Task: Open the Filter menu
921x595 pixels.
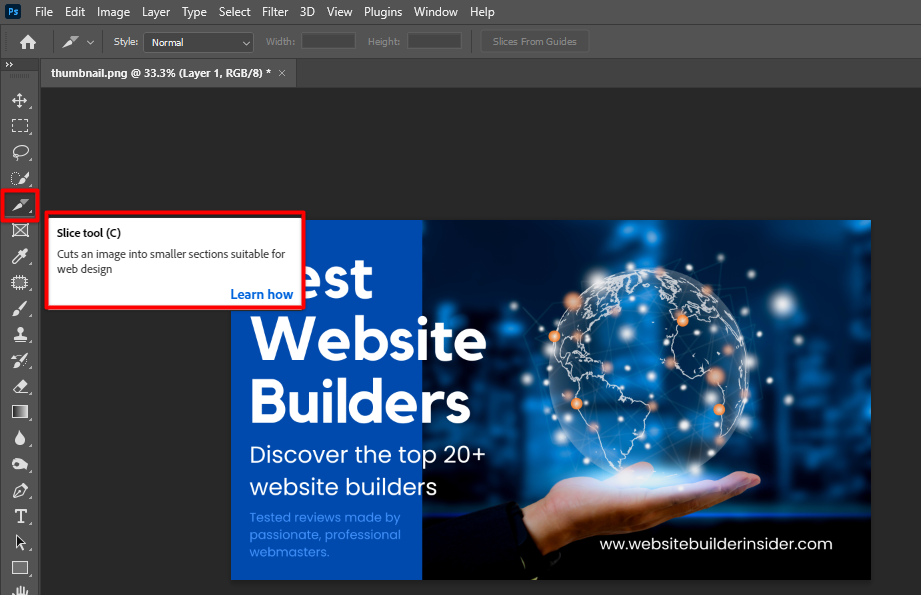Action: pyautogui.click(x=275, y=12)
